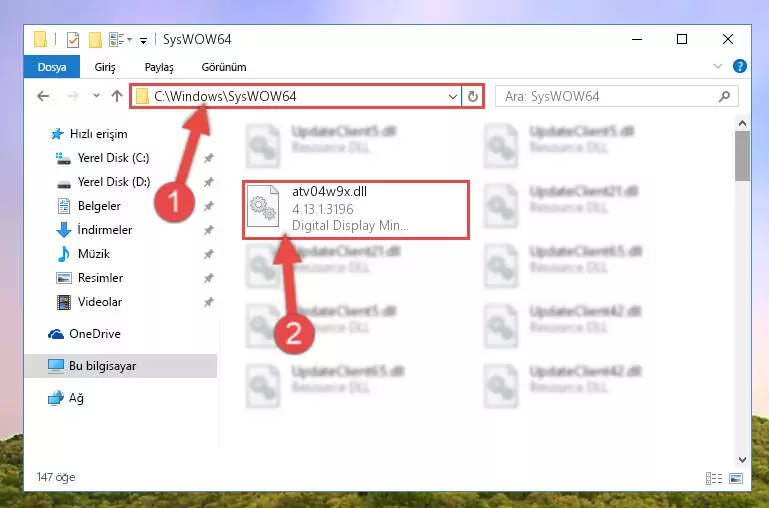The image size is (769, 508).
Task: Click the vertical scrollbar thumb
Action: tap(742, 156)
